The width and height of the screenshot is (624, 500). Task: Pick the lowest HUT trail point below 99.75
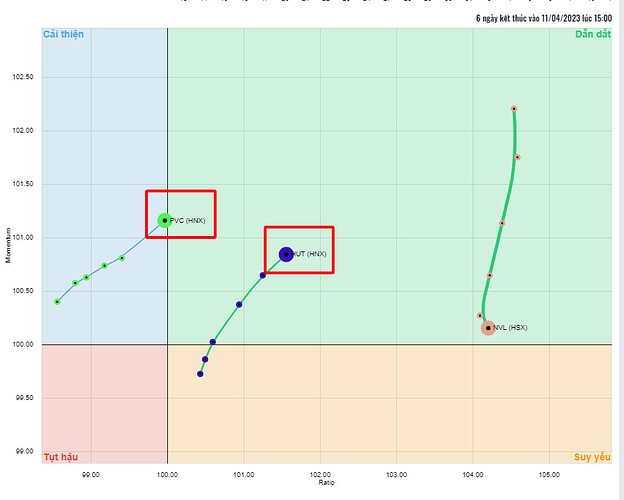[x=200, y=374]
